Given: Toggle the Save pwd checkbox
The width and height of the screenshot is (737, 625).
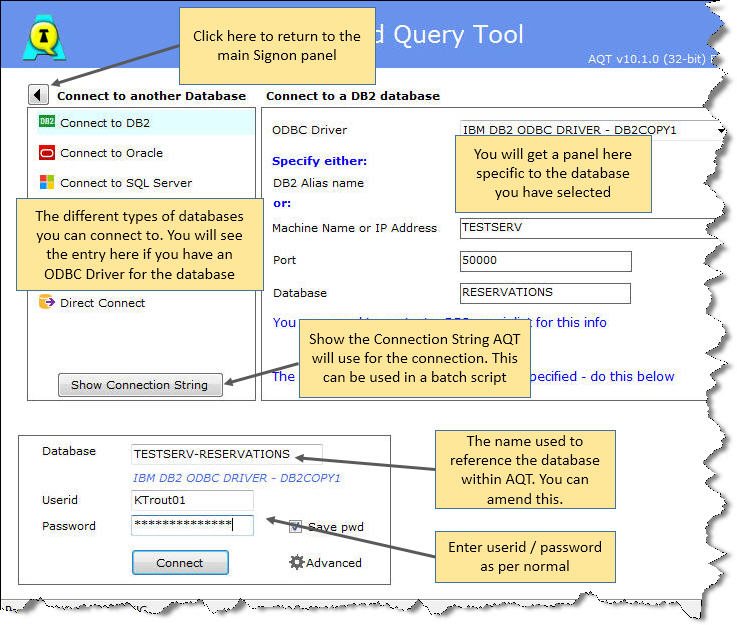Looking at the screenshot, I should (x=295, y=526).
